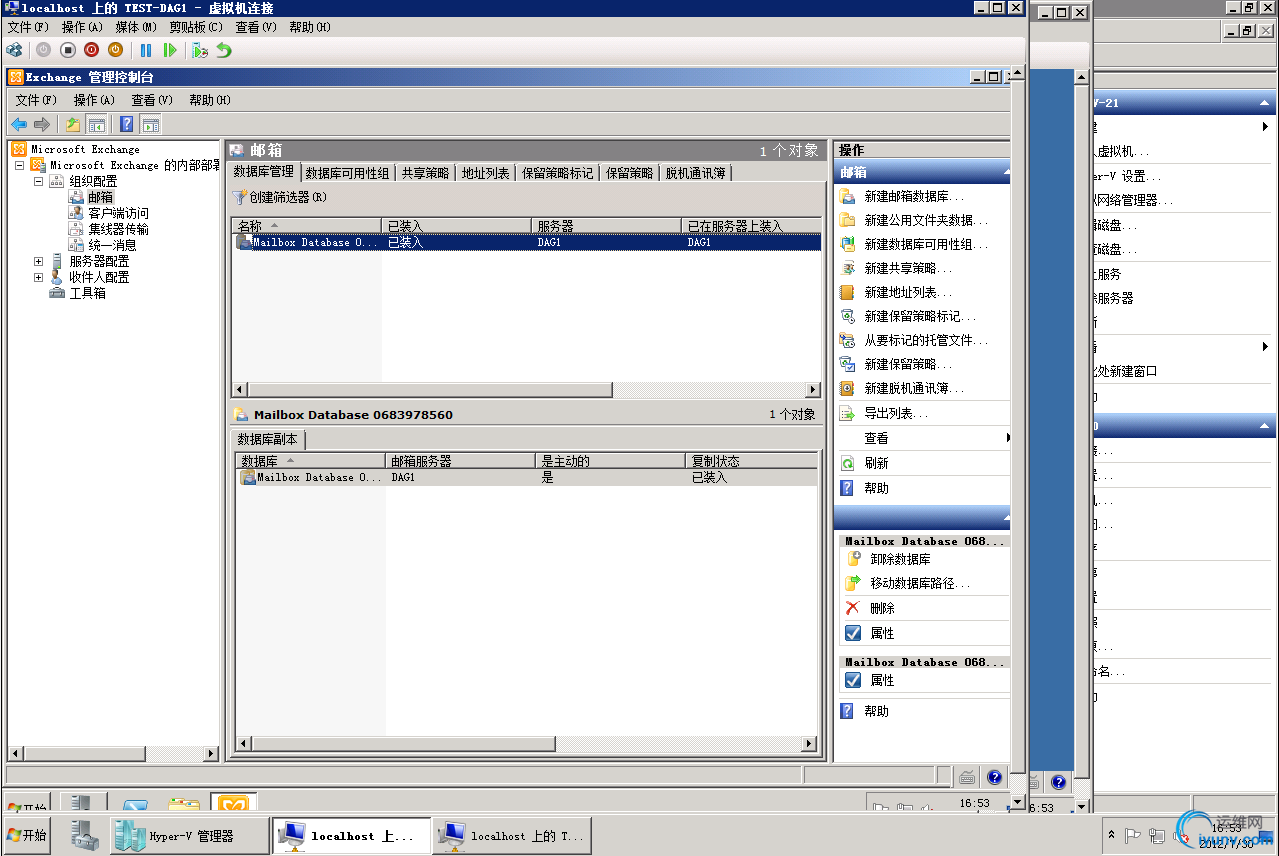Screen dimensions: 1279x856
Task: Switch to 数据库可用性组 tab
Action: pyautogui.click(x=347, y=173)
